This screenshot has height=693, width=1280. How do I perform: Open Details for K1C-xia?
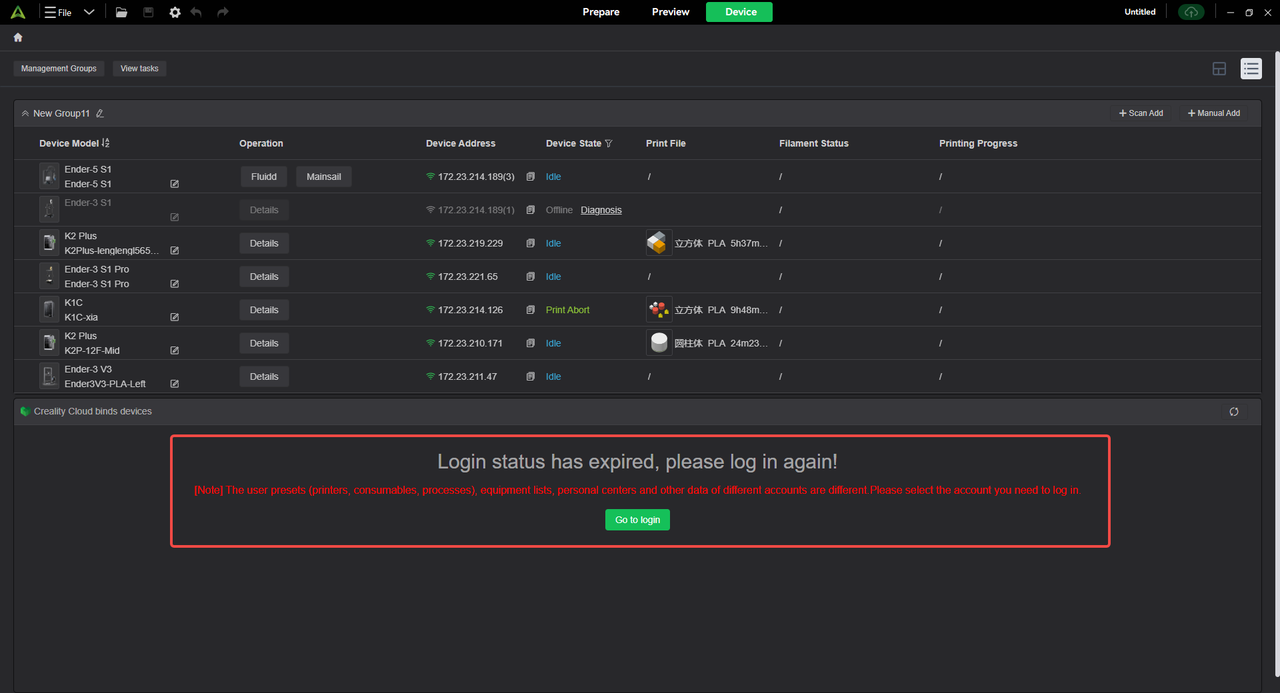coord(264,310)
